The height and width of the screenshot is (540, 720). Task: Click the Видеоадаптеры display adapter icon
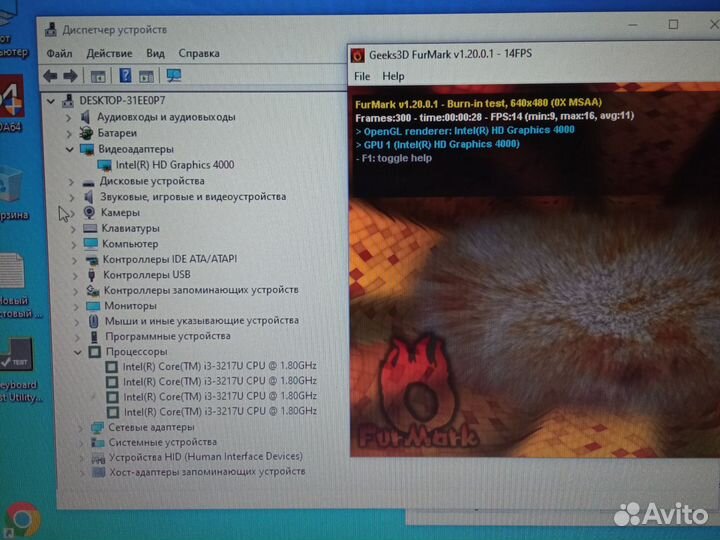(87, 149)
